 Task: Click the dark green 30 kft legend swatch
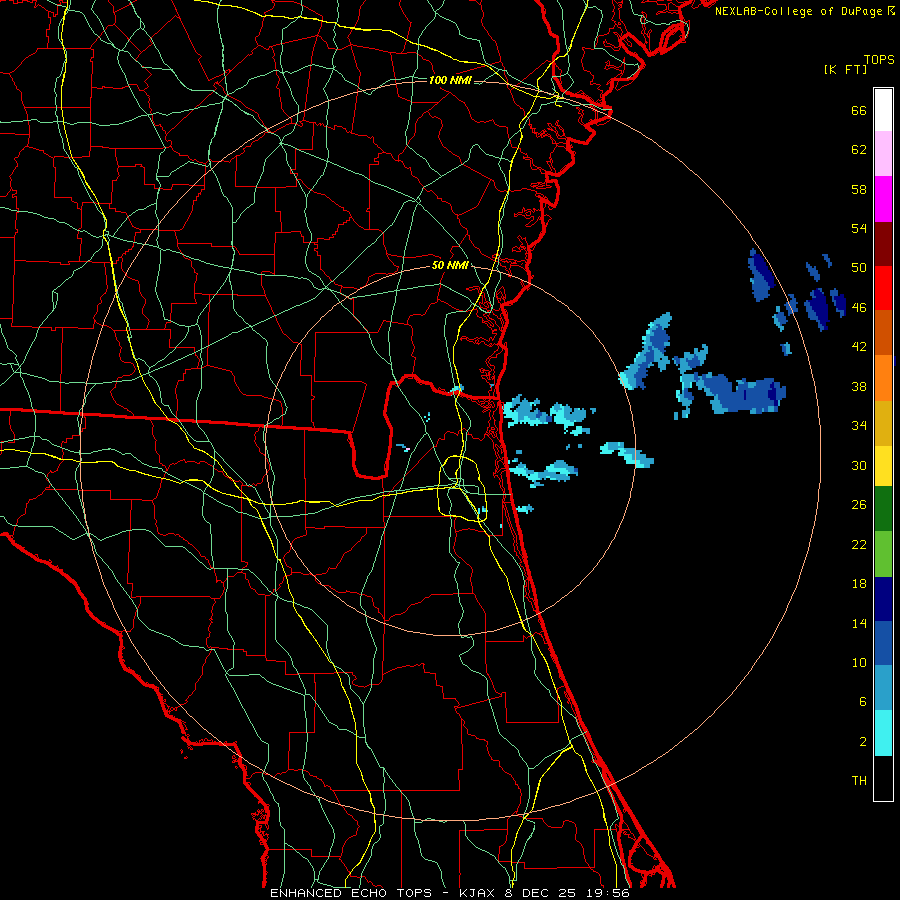point(883,509)
